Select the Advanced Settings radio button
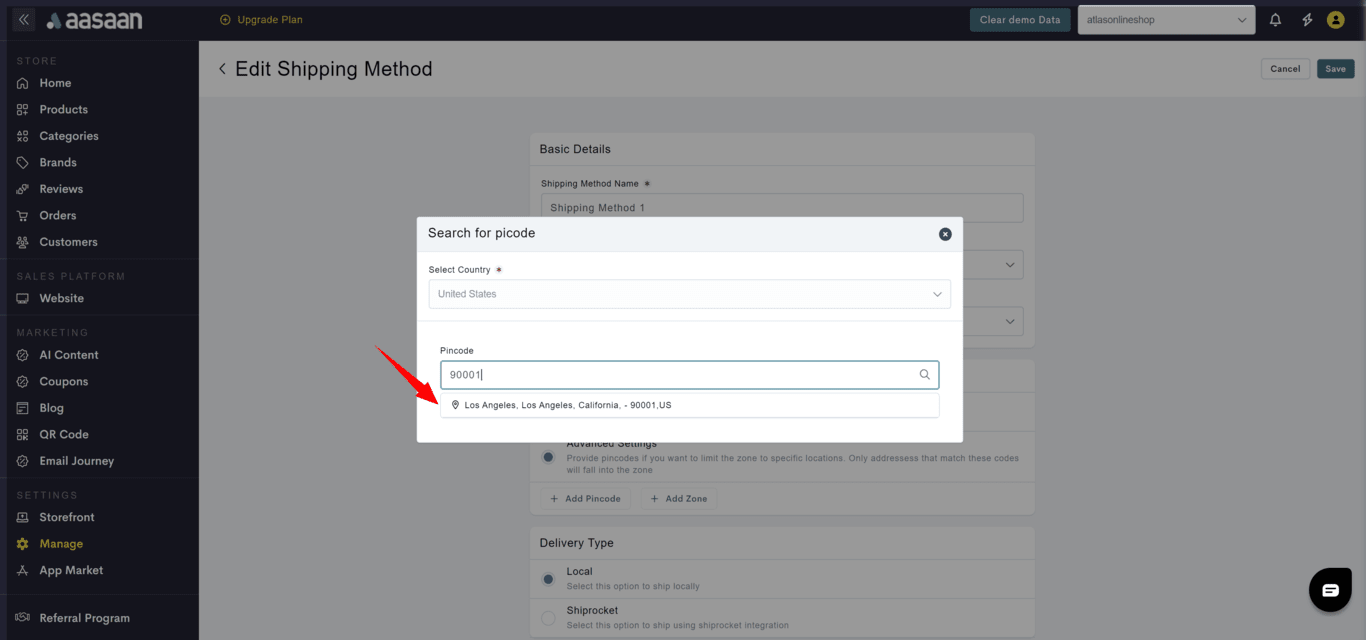 click(x=548, y=457)
